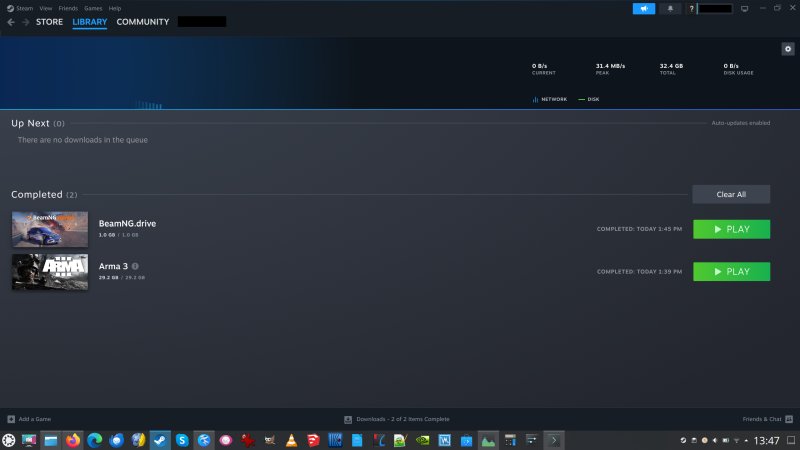The height and width of the screenshot is (450, 800).
Task: Open download settings gear icon
Action: click(788, 49)
